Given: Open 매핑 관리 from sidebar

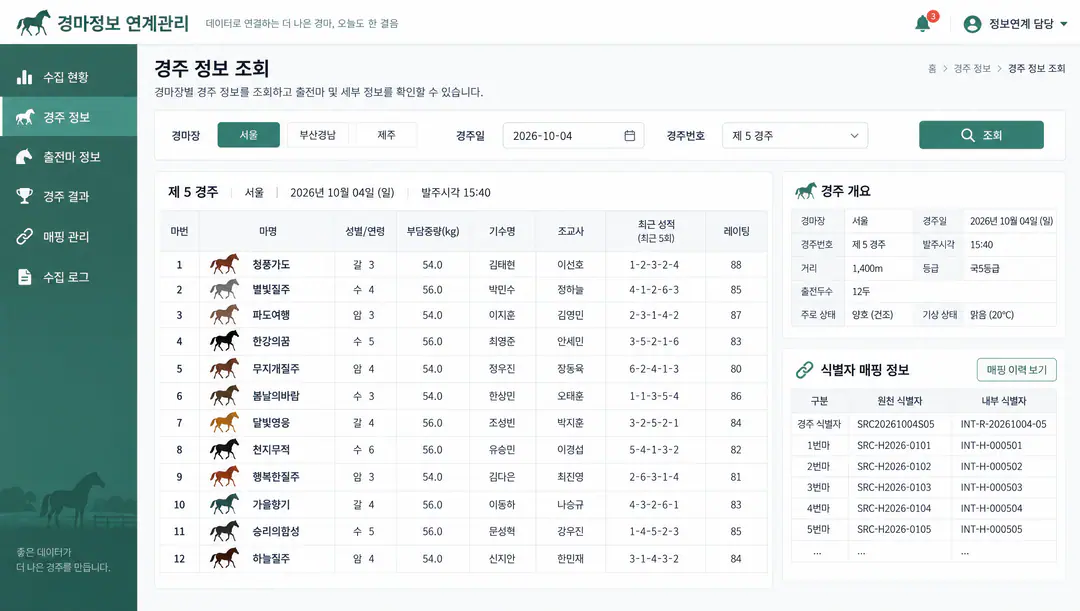Looking at the screenshot, I should [68, 236].
